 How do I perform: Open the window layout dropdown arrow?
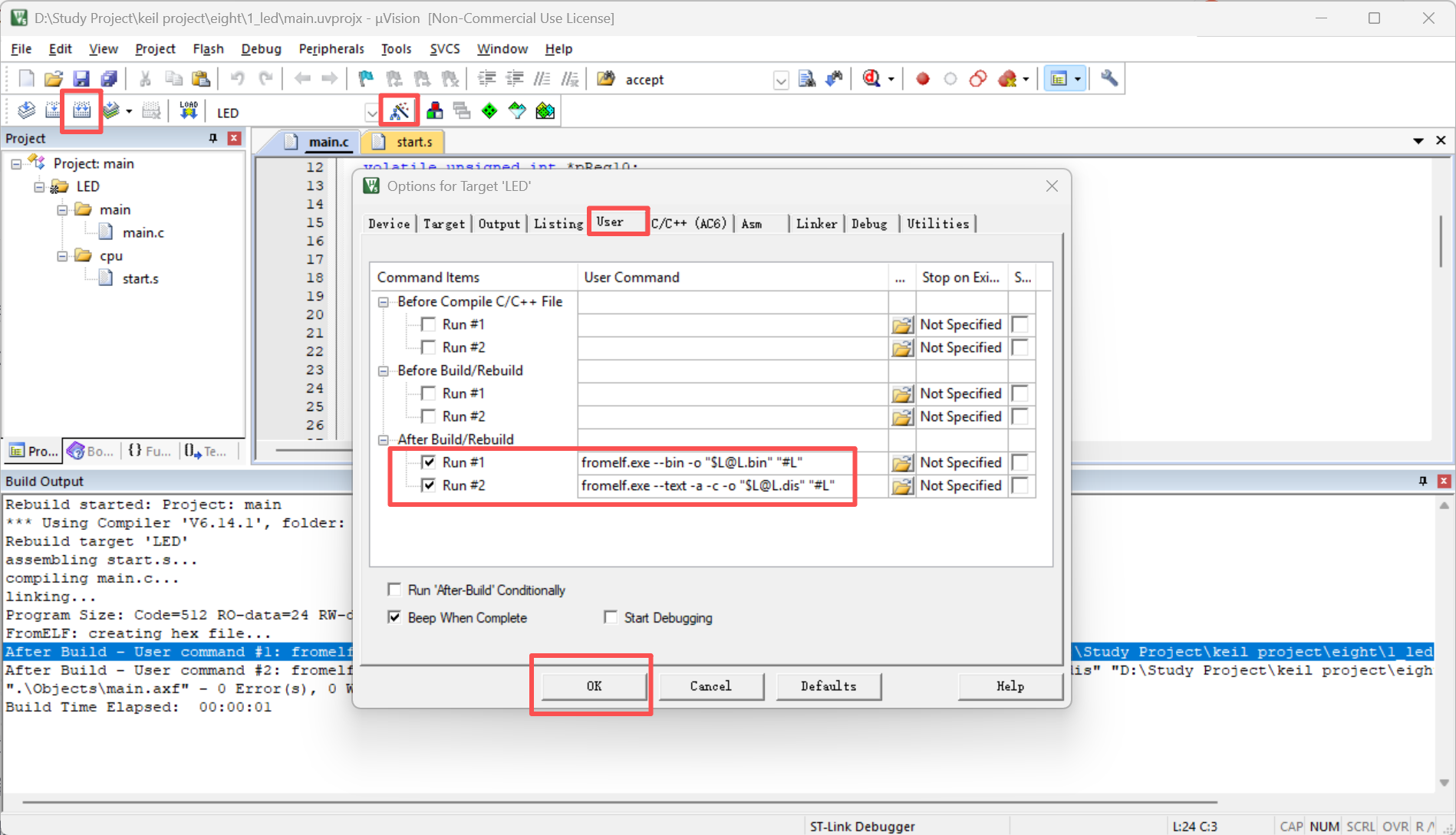pos(1078,79)
